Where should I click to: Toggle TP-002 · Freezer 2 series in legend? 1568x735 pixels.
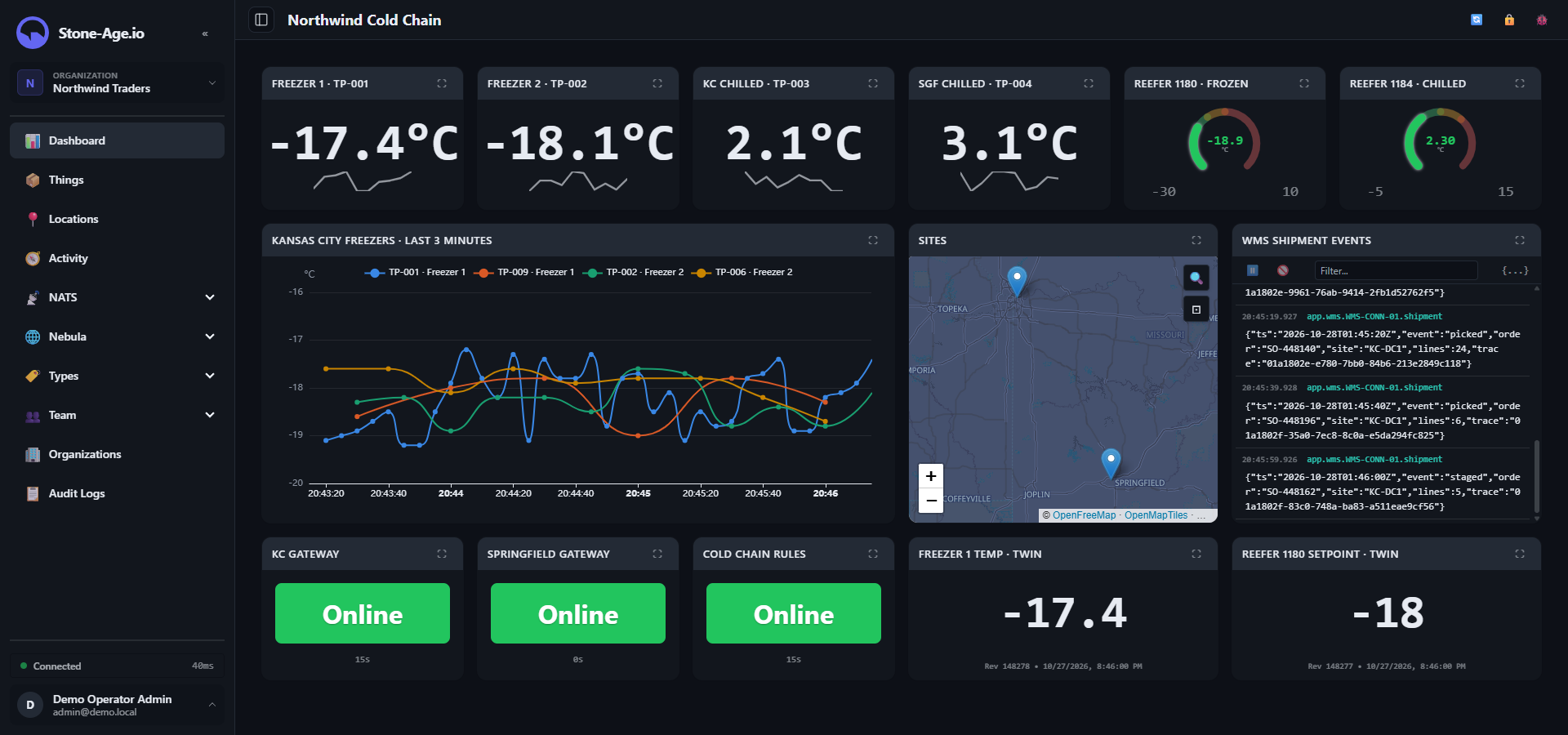[x=633, y=272]
